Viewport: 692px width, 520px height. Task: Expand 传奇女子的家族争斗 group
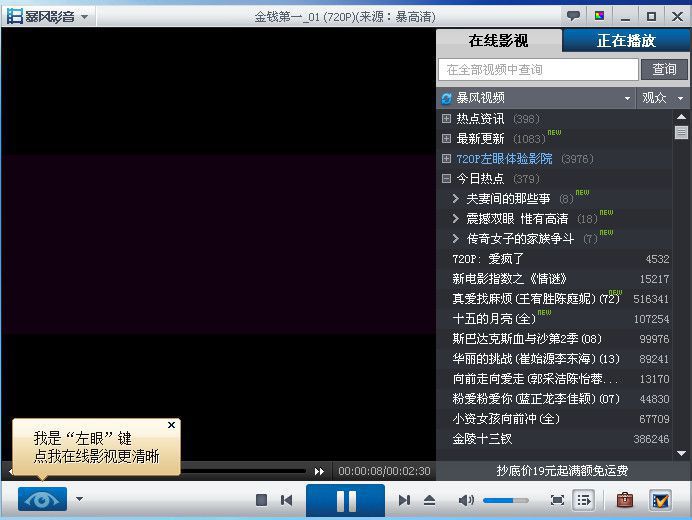[x=455, y=239]
